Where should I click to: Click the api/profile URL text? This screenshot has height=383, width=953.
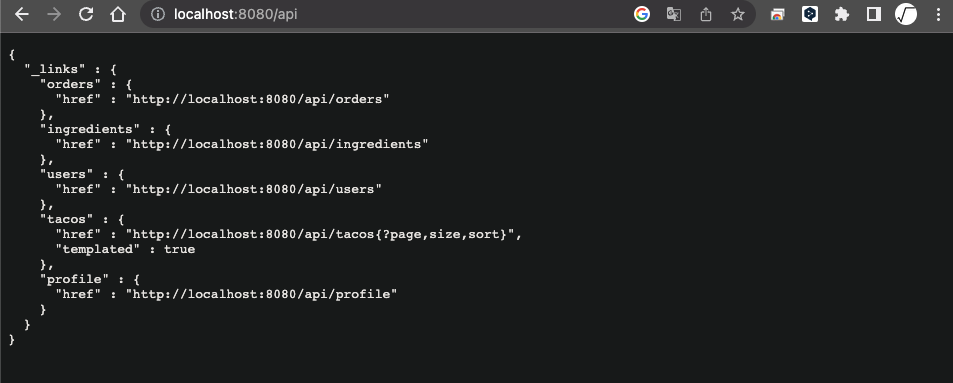pos(261,294)
